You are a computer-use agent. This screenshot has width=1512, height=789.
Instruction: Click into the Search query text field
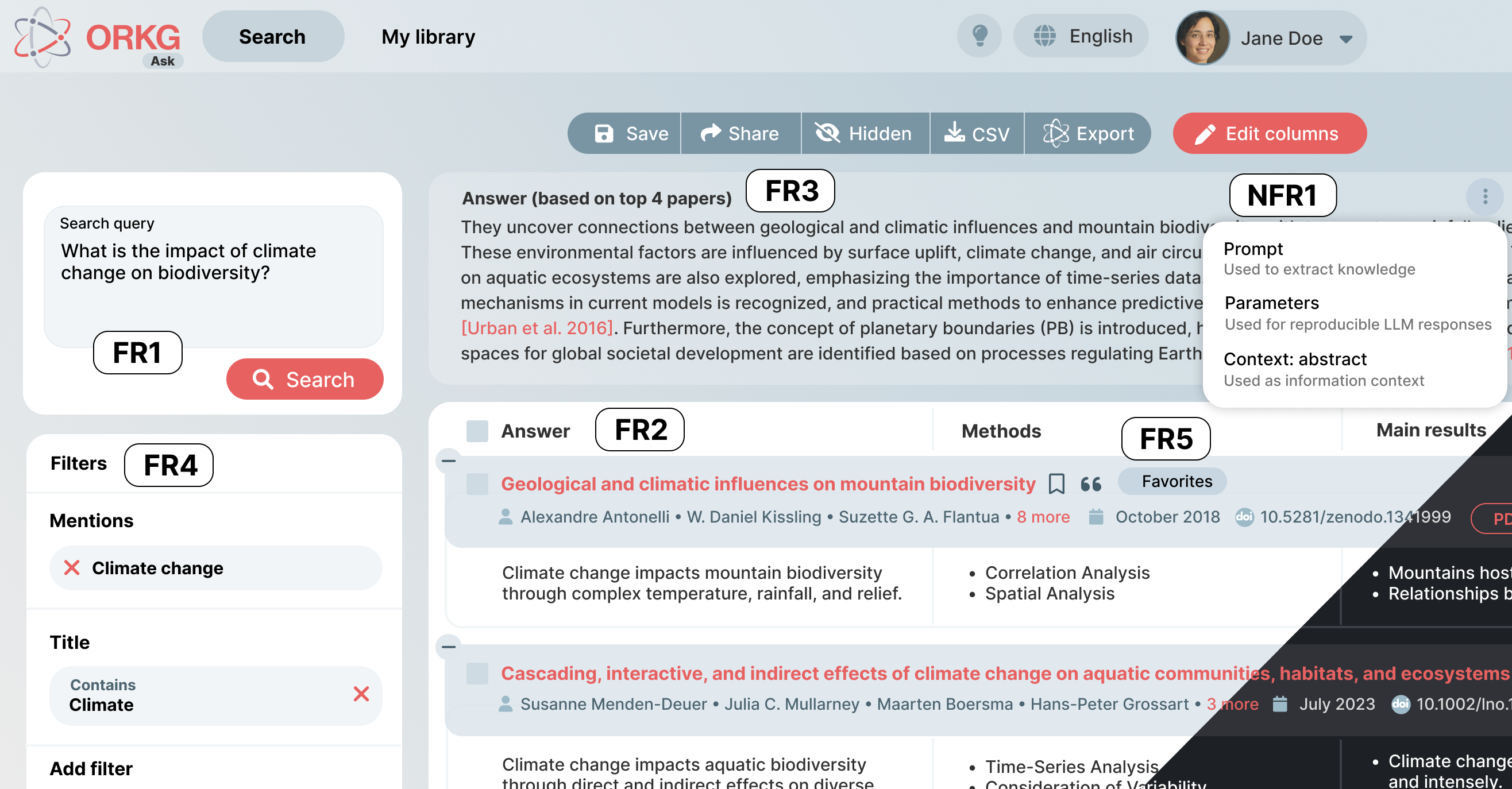(214, 276)
